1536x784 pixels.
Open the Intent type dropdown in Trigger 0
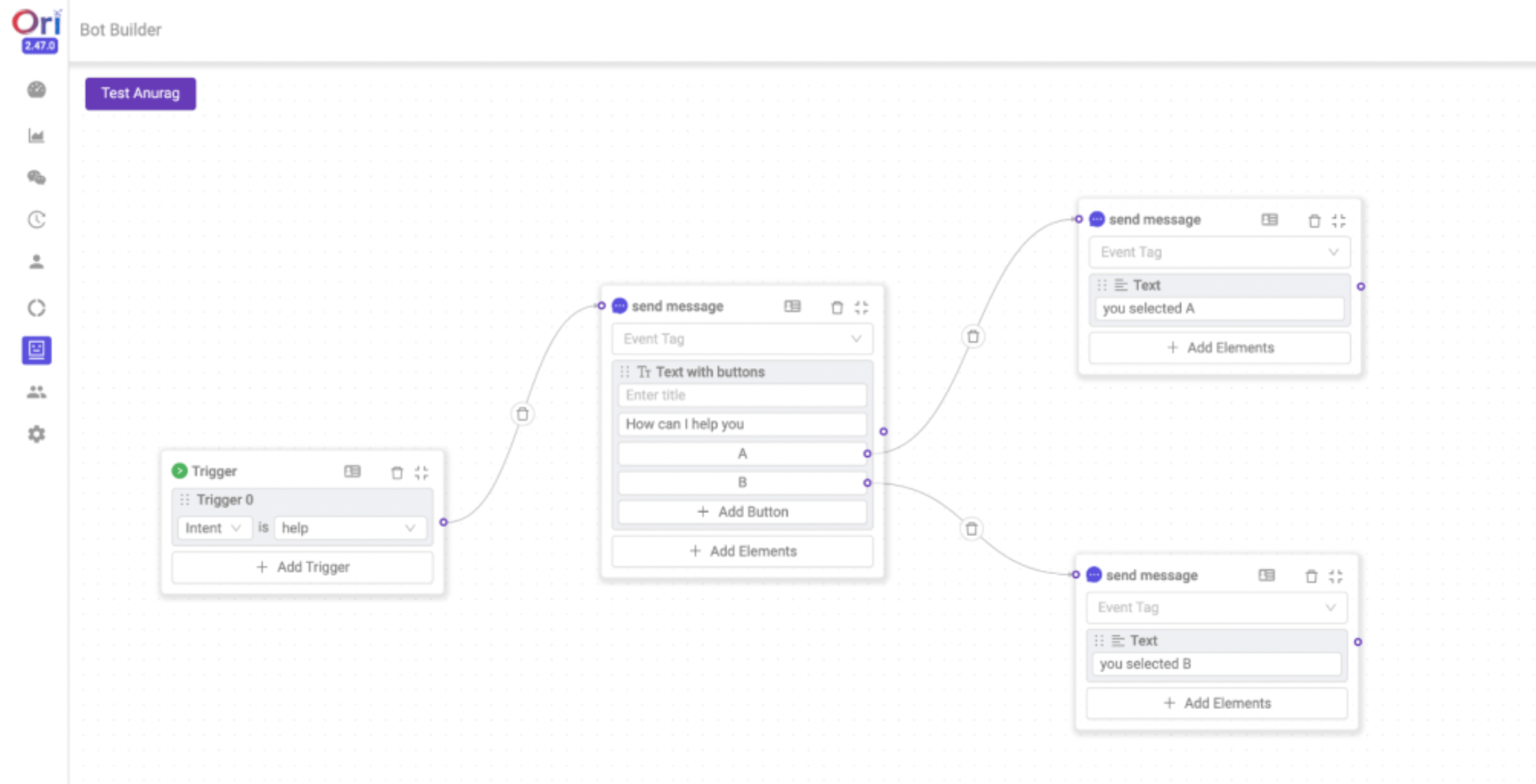[x=214, y=528]
